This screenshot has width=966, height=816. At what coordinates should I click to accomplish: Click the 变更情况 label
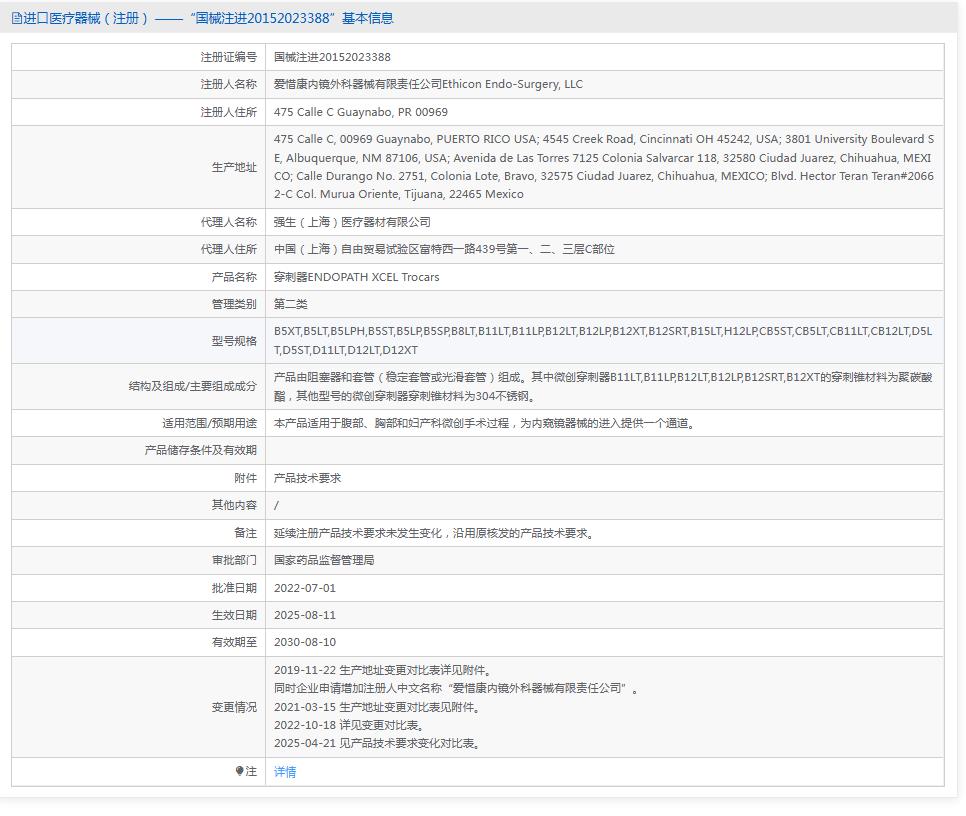pos(234,707)
